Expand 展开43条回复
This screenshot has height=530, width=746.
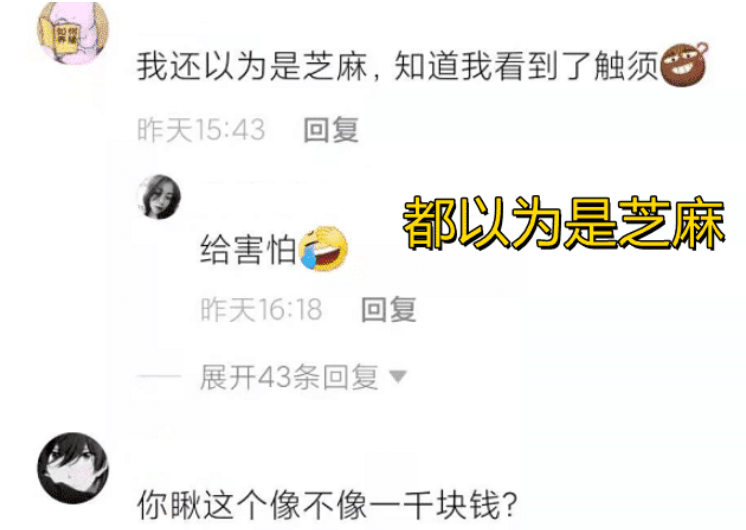point(289,377)
